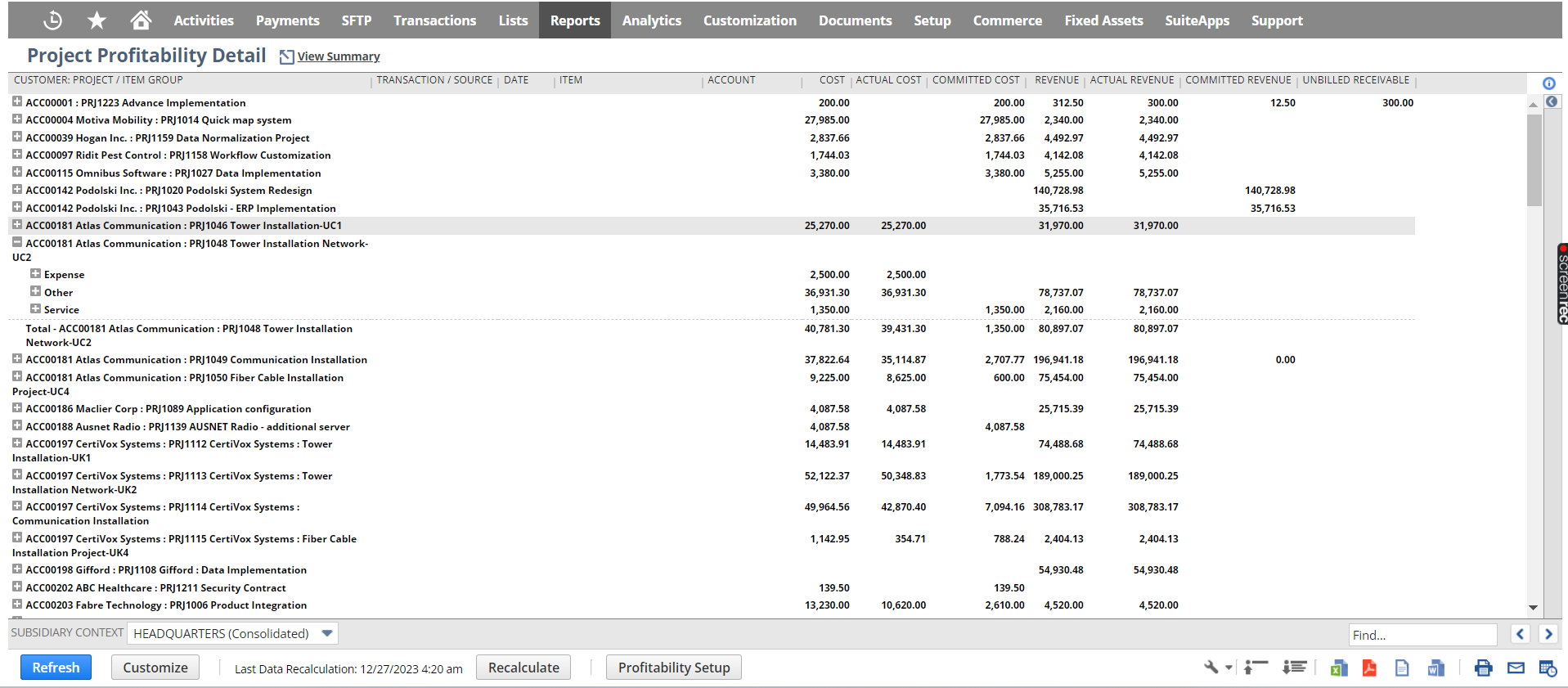Screen dimensions: 1568x688
Task: Open the shortcuts star icon
Action: 97,20
